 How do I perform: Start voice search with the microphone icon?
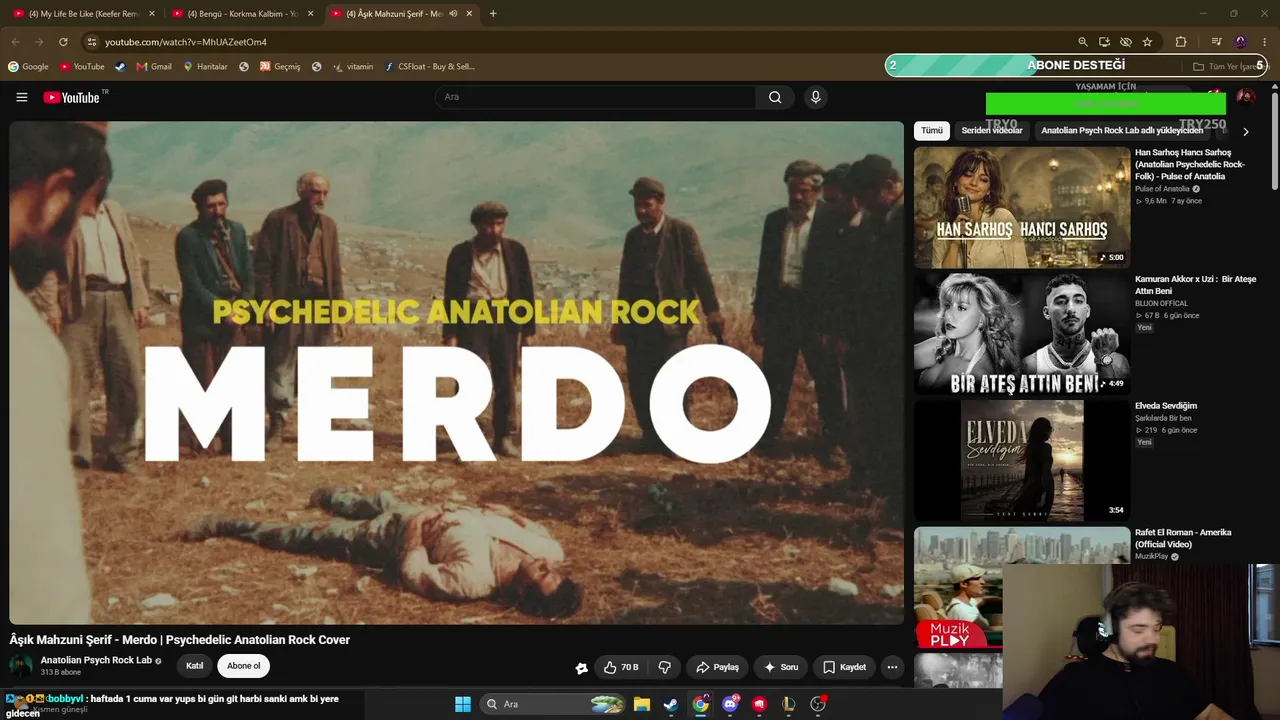coord(815,97)
